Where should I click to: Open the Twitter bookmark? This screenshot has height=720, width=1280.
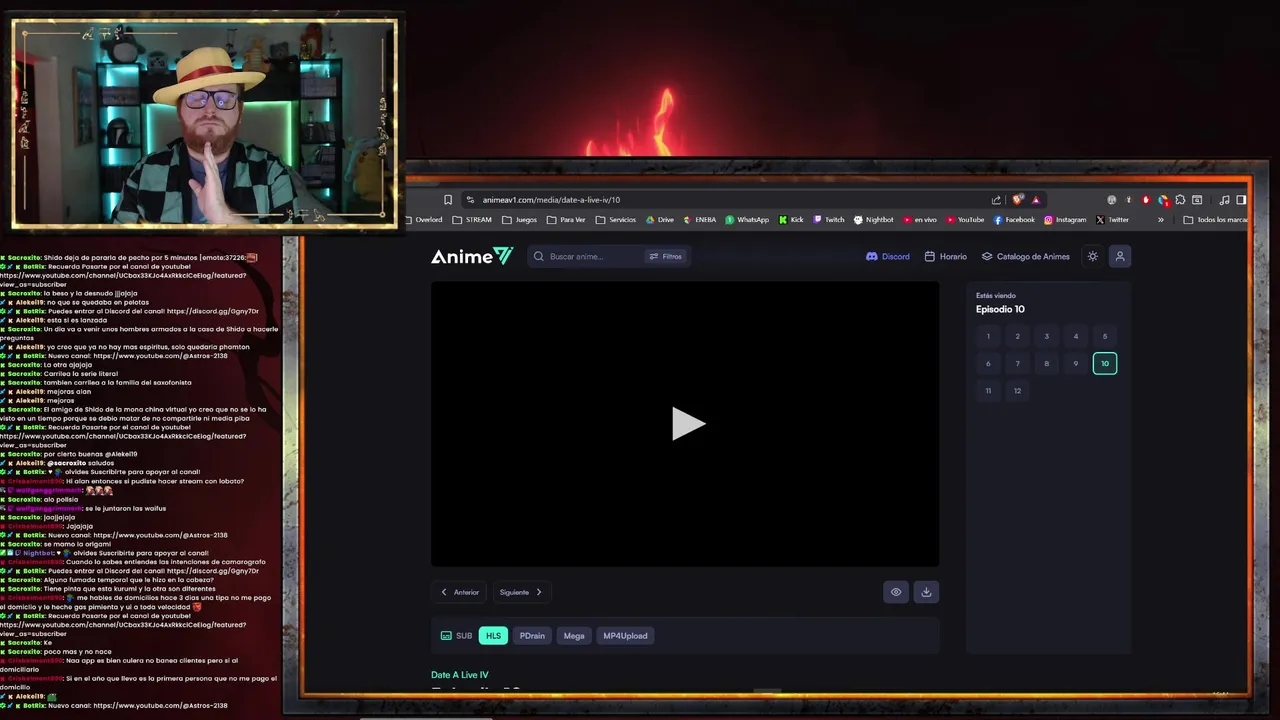click(x=1112, y=220)
